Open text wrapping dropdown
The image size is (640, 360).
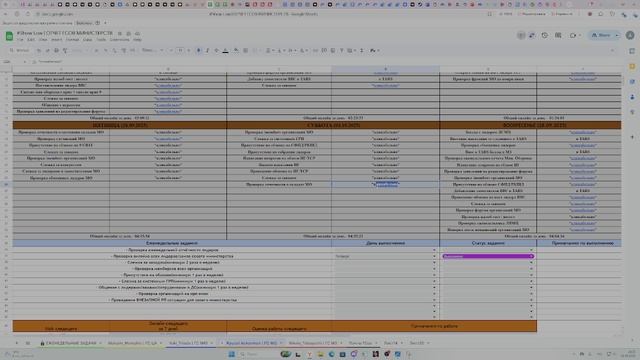(x=292, y=51)
